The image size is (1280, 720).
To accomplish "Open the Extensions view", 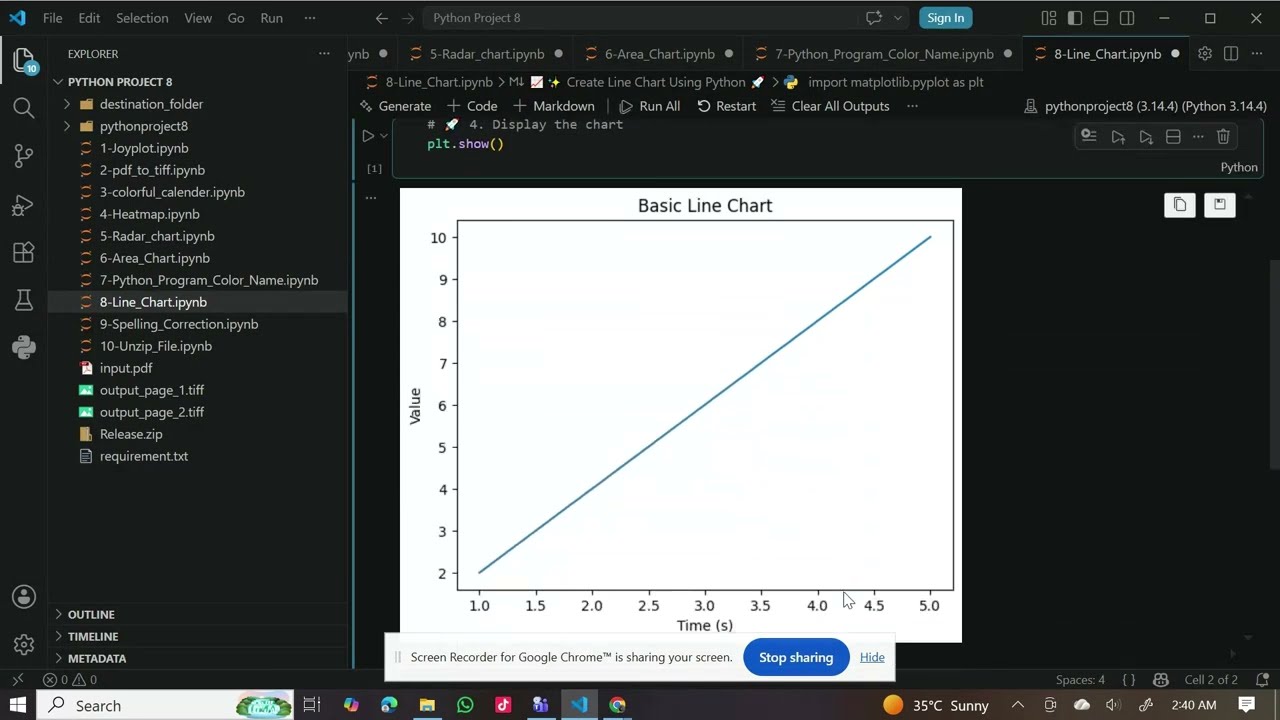I will 24,253.
